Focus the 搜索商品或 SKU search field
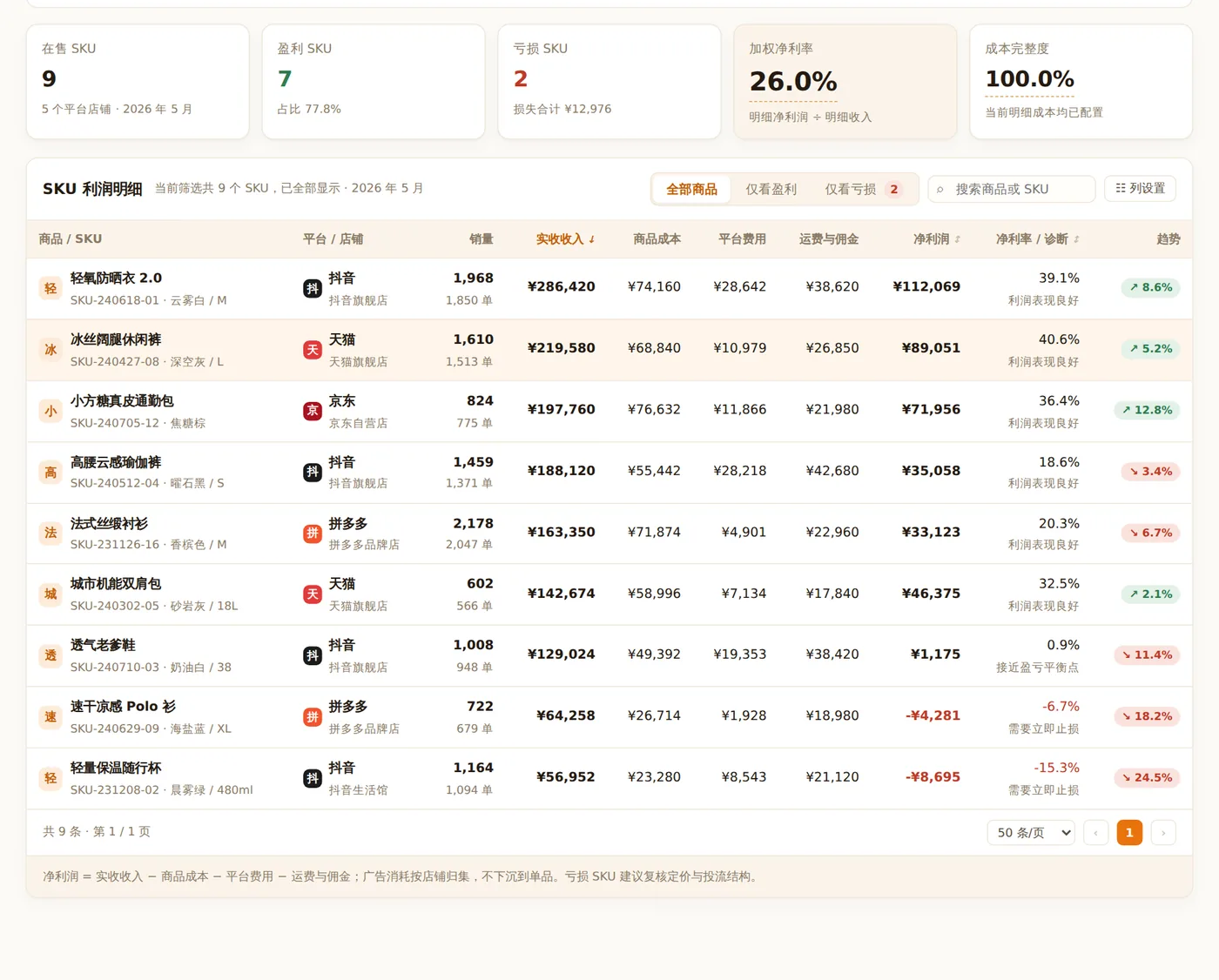This screenshot has width=1219, height=980. click(1011, 189)
